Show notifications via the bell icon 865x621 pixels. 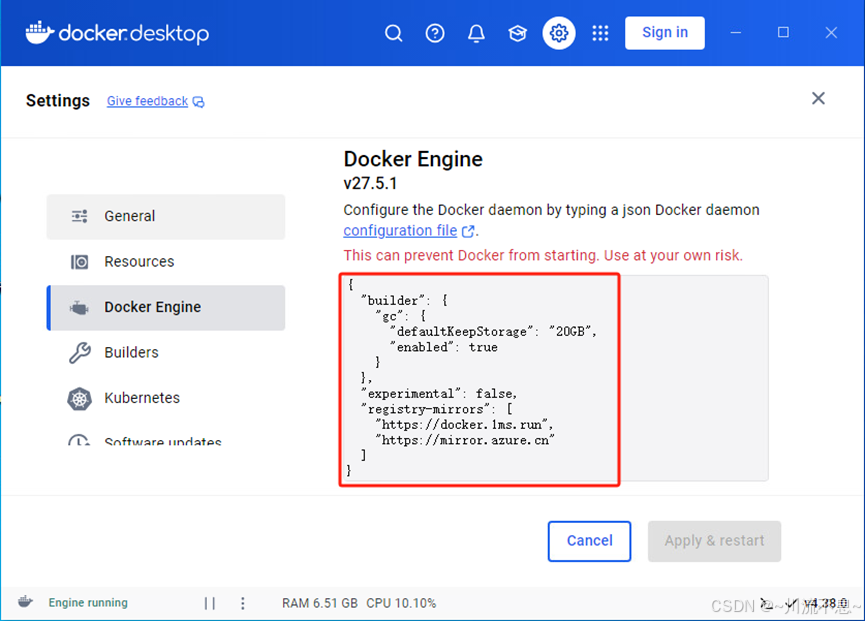click(476, 33)
